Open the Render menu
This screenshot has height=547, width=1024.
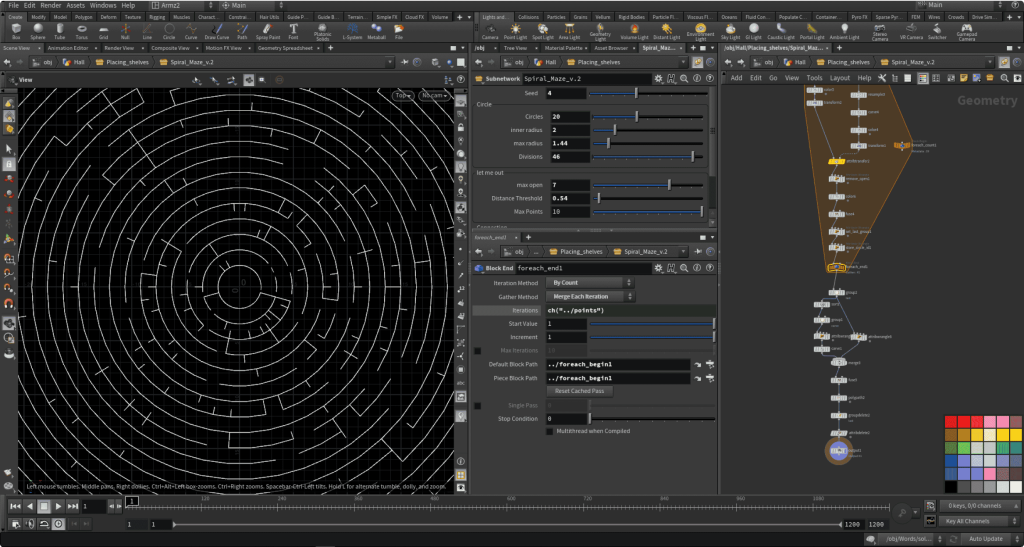[51, 5]
